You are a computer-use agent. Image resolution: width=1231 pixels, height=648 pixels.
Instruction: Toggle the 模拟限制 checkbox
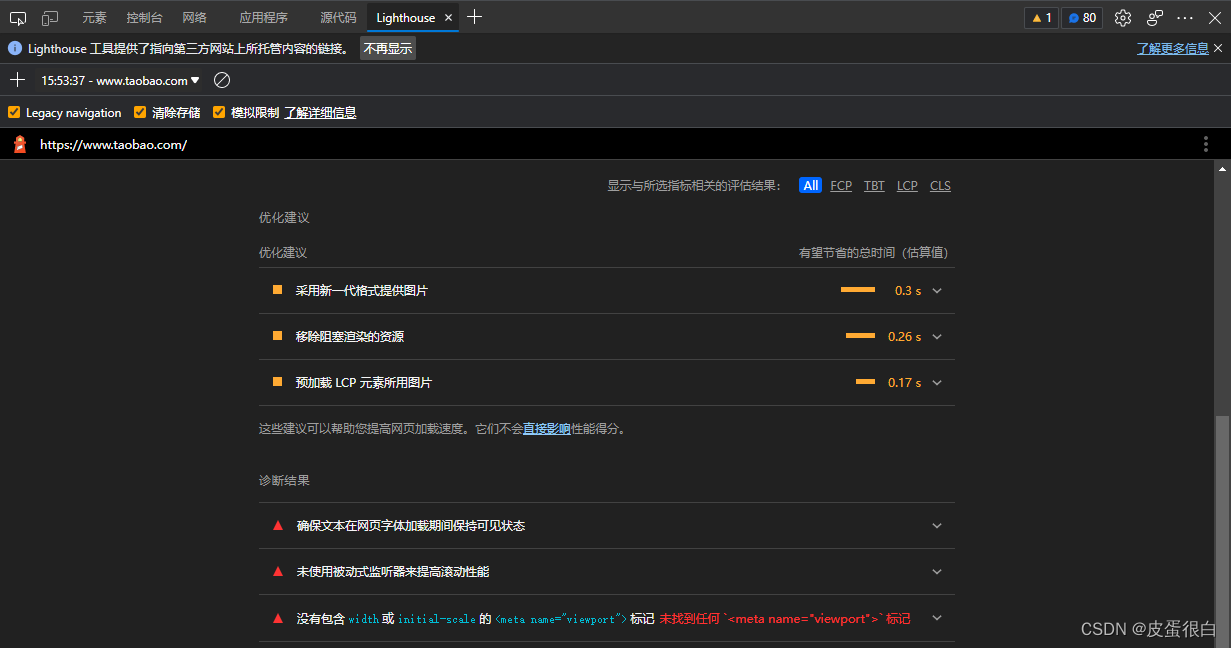pyautogui.click(x=219, y=113)
